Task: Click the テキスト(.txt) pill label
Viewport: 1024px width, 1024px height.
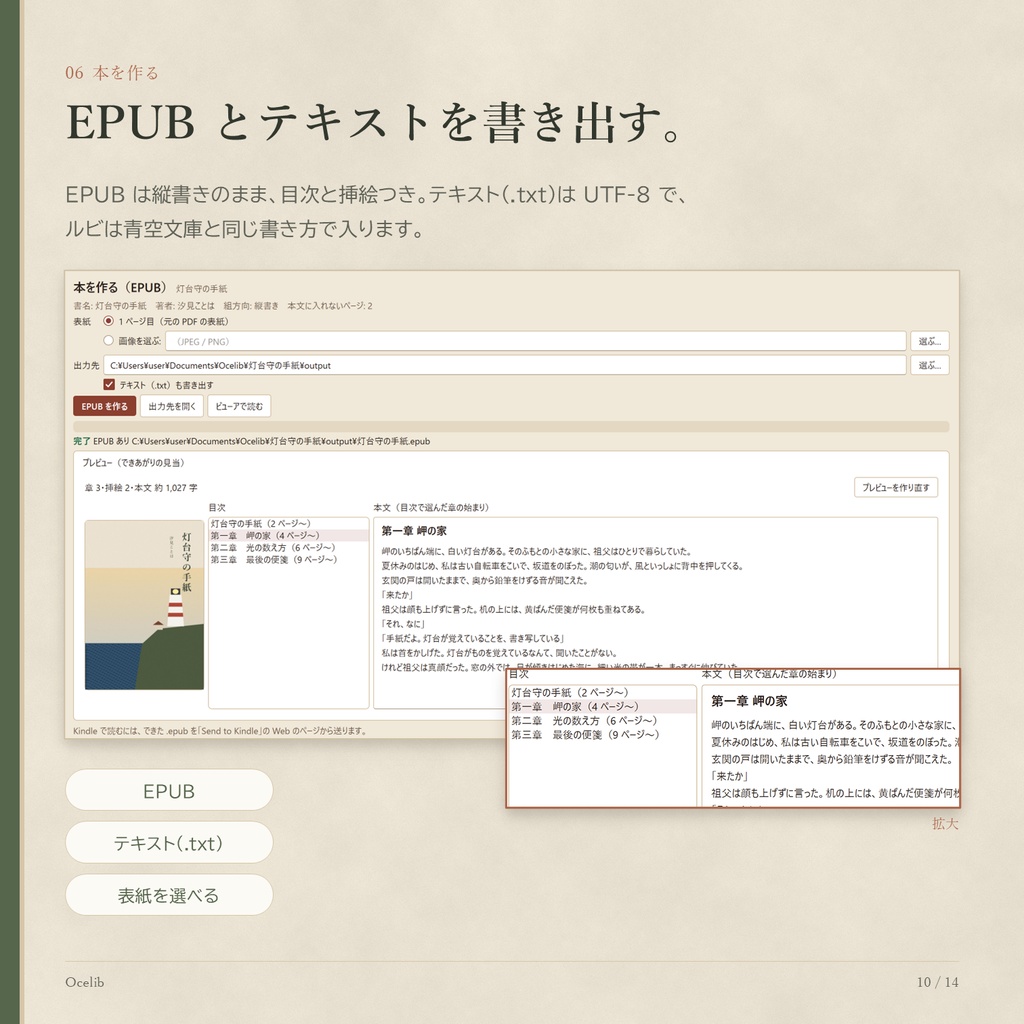Action: pos(168,843)
